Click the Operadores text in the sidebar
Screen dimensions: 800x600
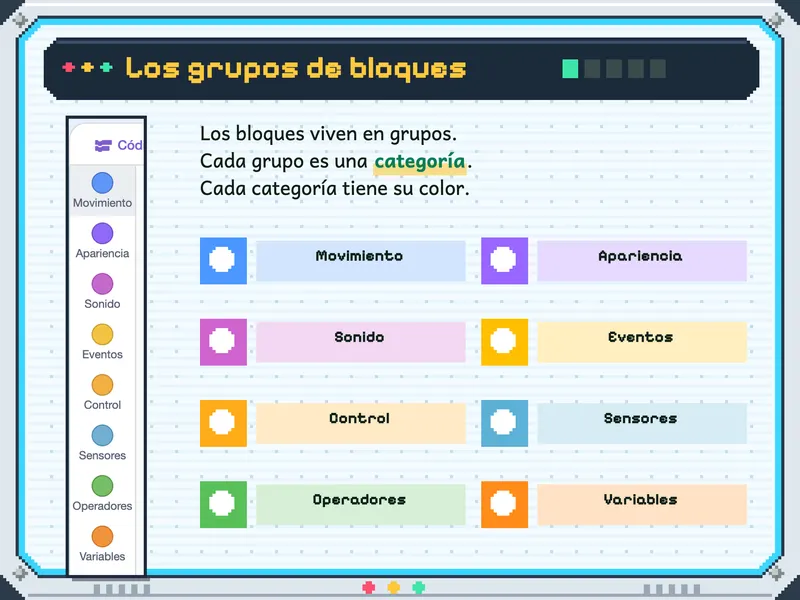coord(102,506)
